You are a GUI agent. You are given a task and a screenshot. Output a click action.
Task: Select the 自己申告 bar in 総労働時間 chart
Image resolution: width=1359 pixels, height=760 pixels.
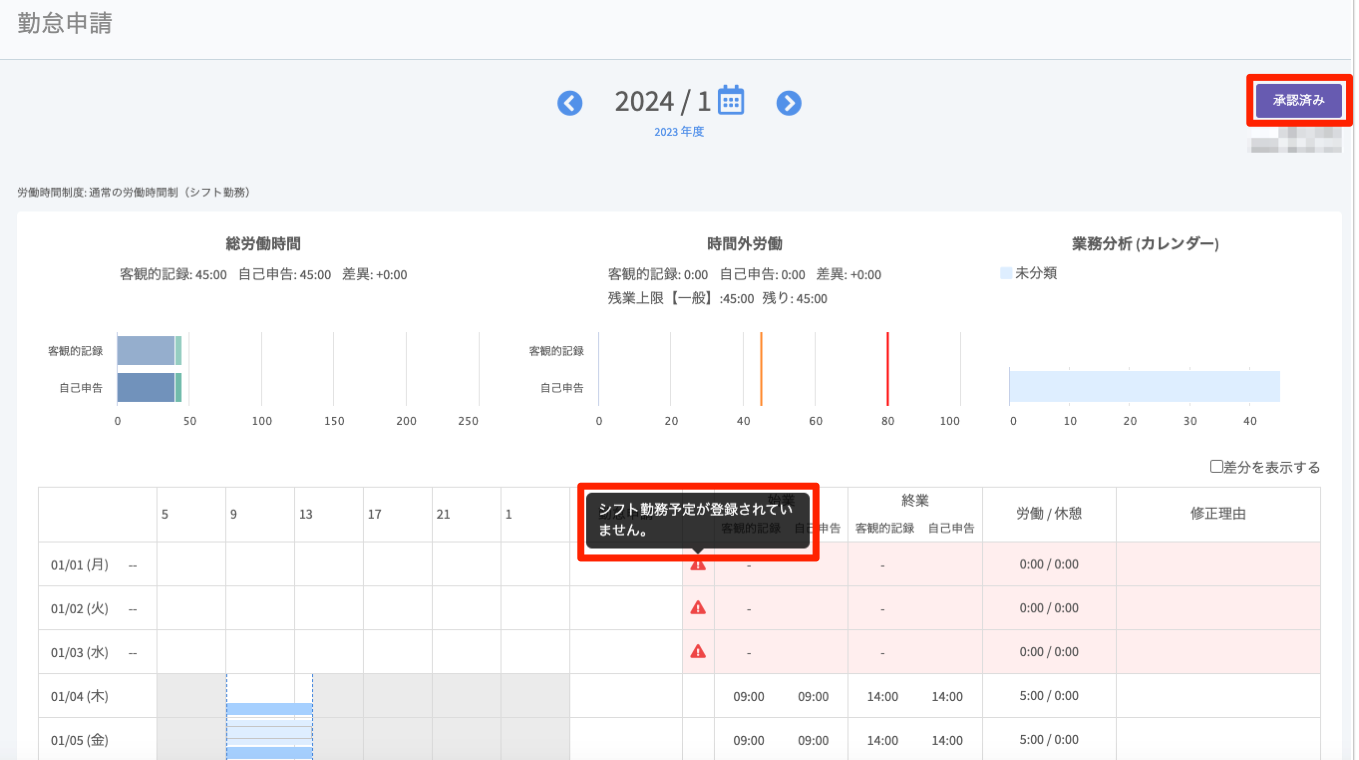[146, 387]
